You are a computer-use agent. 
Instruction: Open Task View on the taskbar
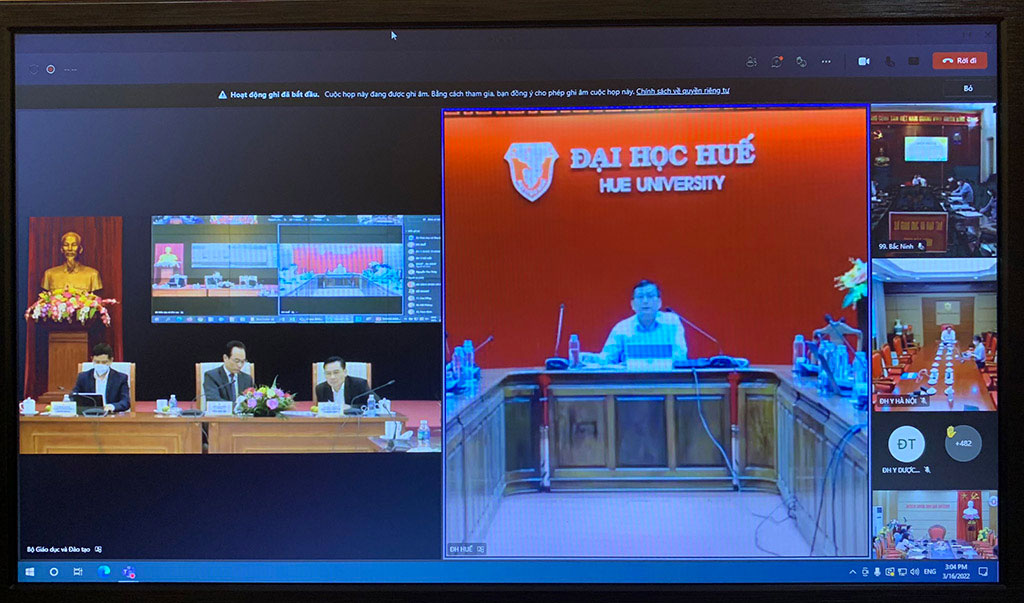(78, 572)
